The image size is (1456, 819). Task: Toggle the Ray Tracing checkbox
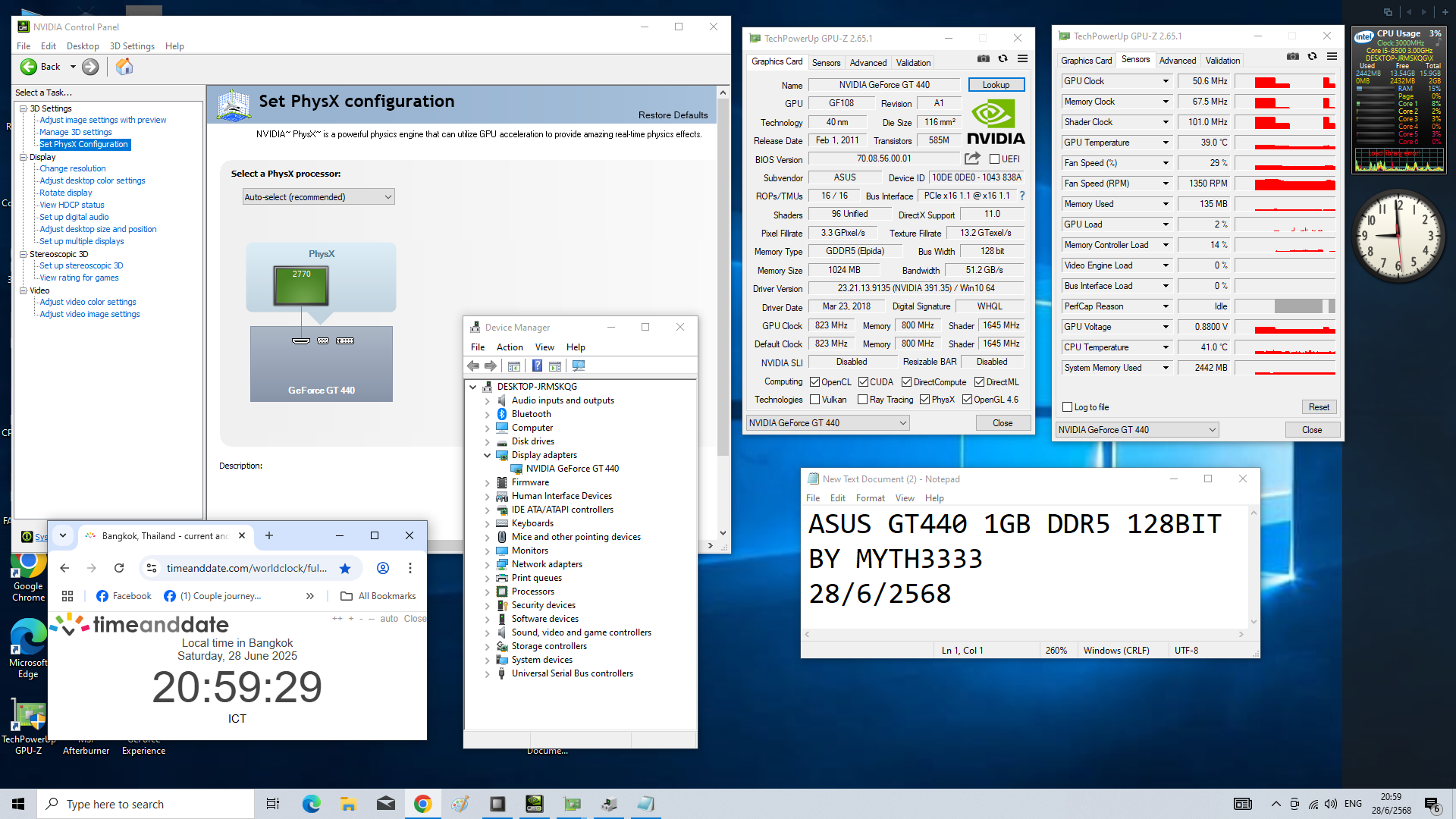point(862,400)
